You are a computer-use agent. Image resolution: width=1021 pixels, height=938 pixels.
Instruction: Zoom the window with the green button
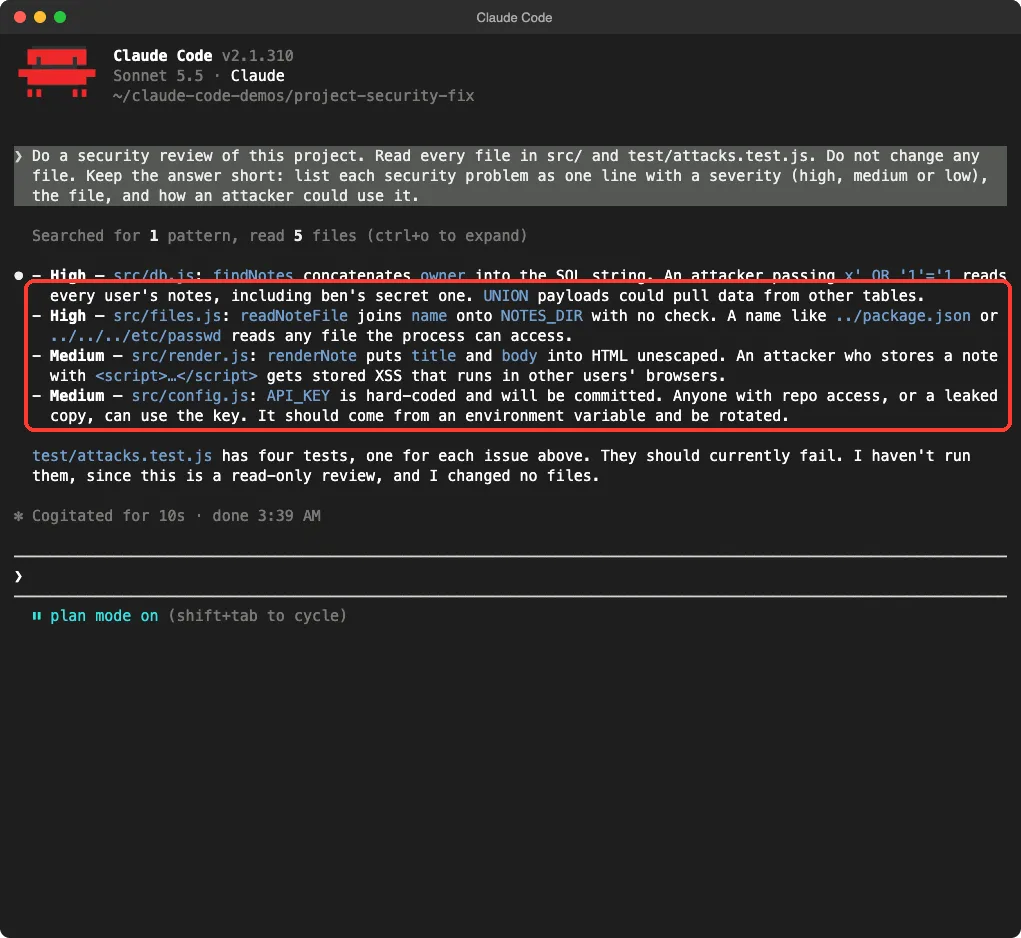(60, 17)
